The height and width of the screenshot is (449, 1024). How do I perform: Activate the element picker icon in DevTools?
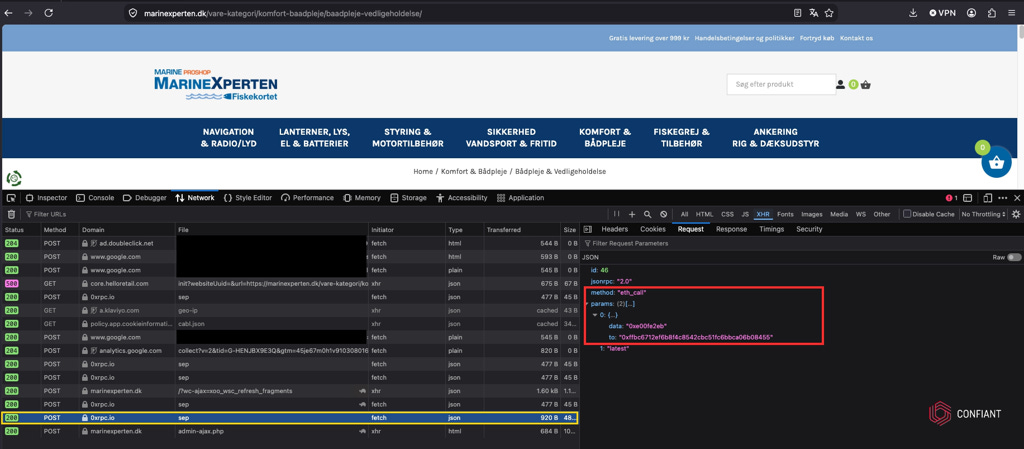[11, 198]
